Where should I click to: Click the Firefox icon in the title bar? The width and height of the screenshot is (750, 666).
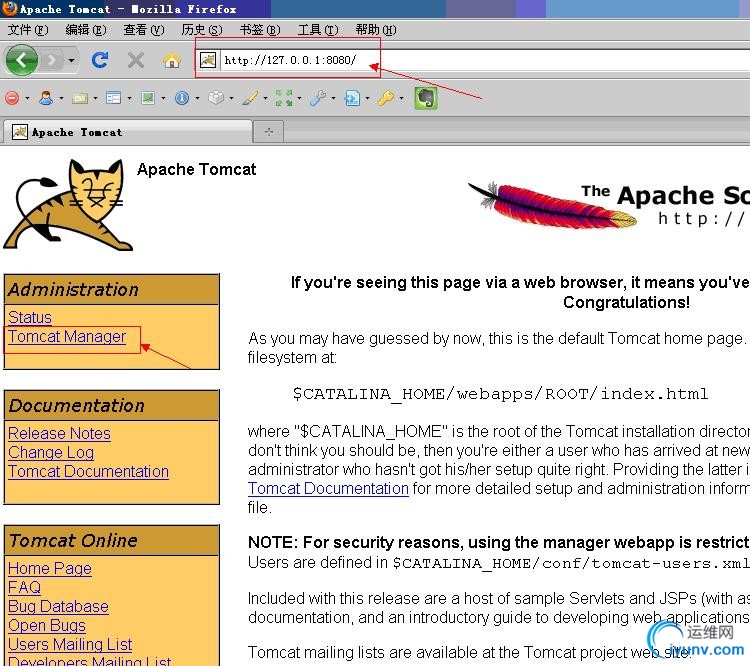[x=9, y=9]
